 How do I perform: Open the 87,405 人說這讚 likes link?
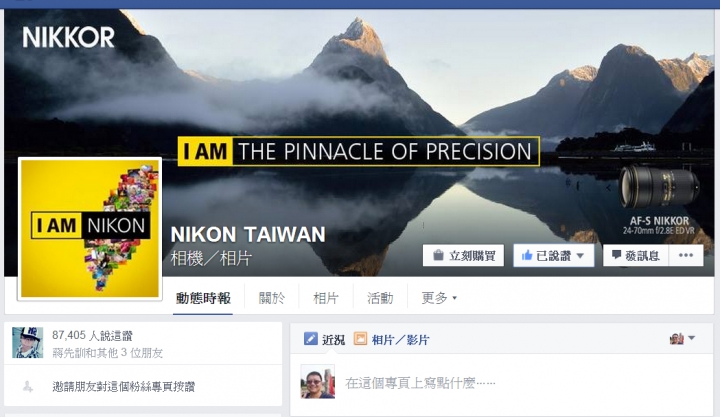(92, 336)
